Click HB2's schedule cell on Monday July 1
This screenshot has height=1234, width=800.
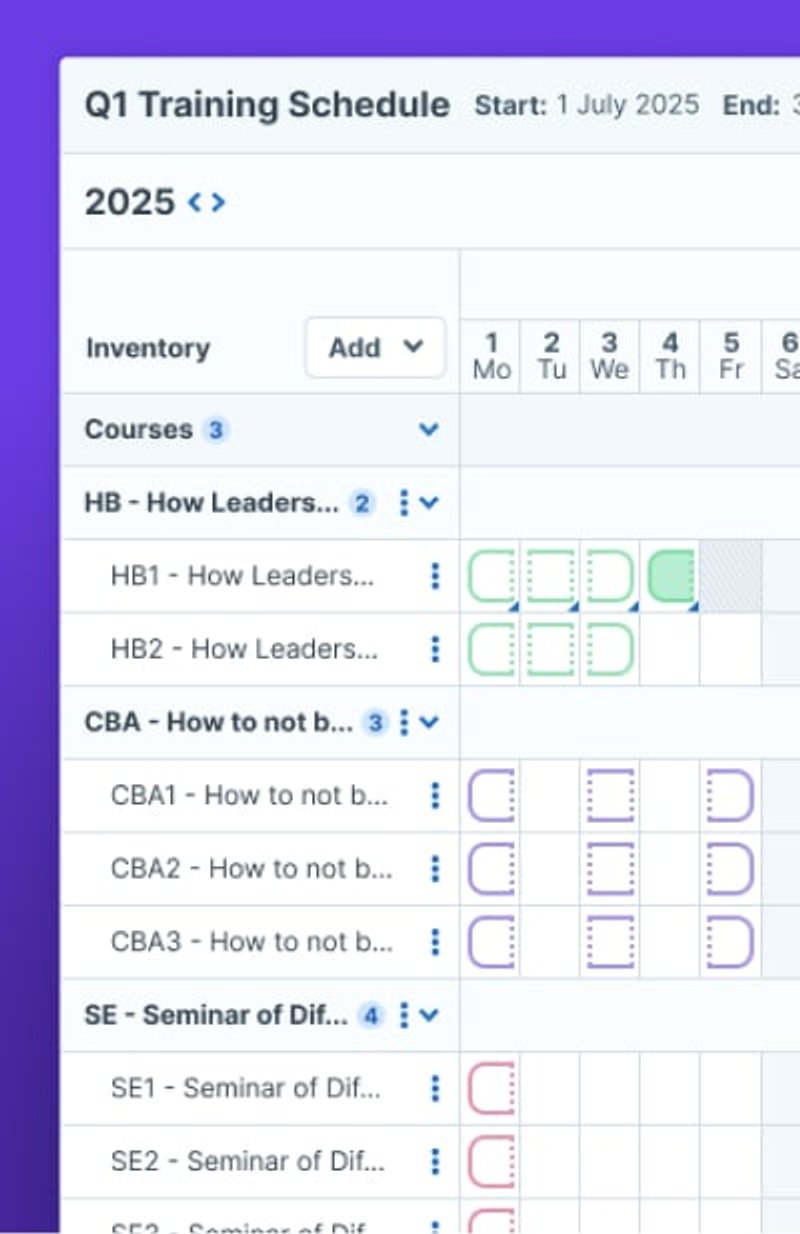[x=492, y=649]
